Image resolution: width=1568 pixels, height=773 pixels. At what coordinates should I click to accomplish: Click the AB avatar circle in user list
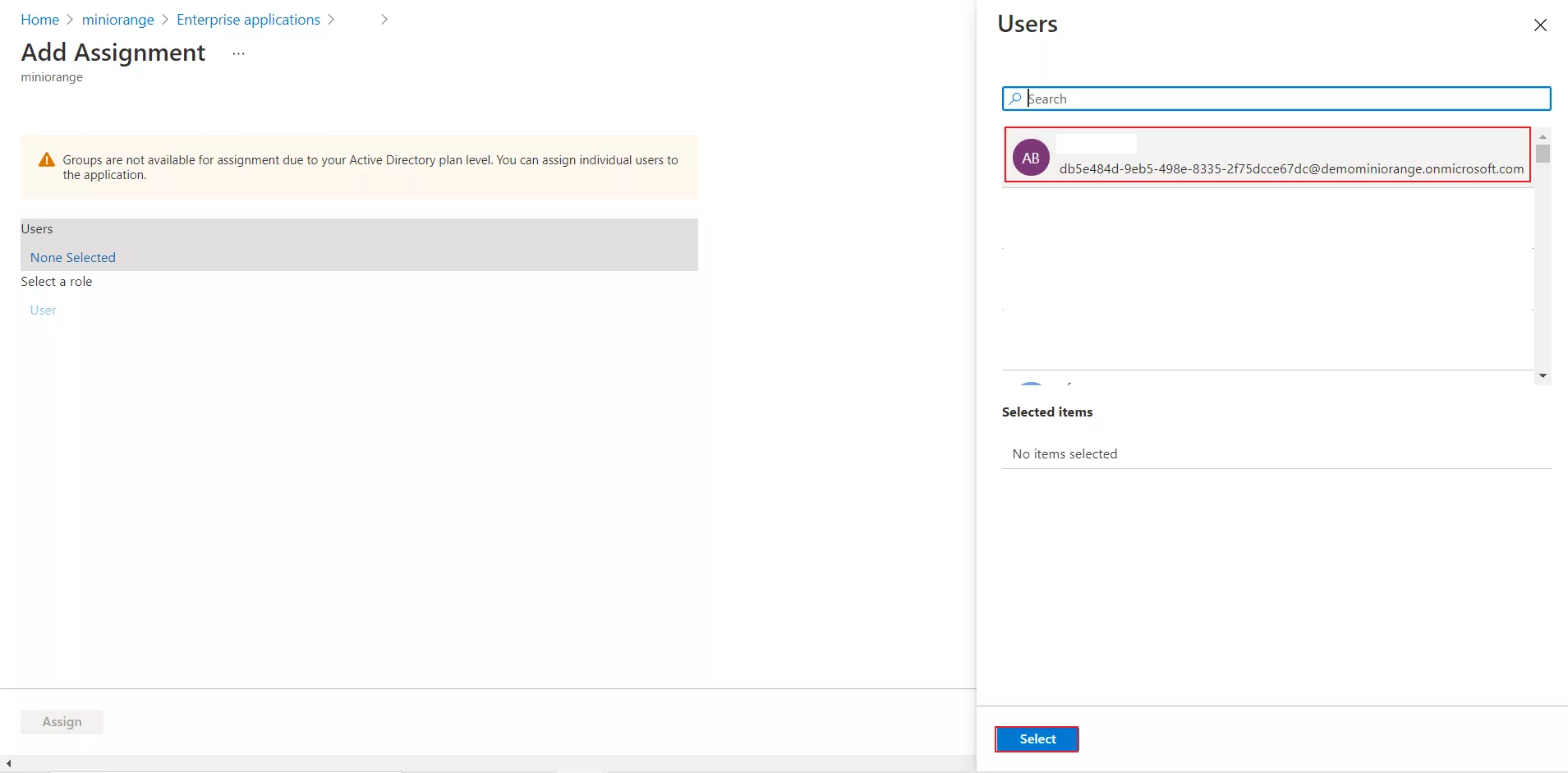(x=1032, y=158)
